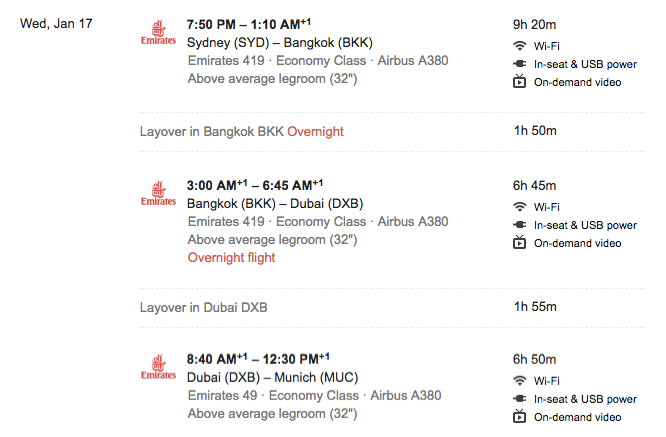Click Wi-Fi icon on the 9h 20m flight
The image size is (666, 437).
(519, 45)
